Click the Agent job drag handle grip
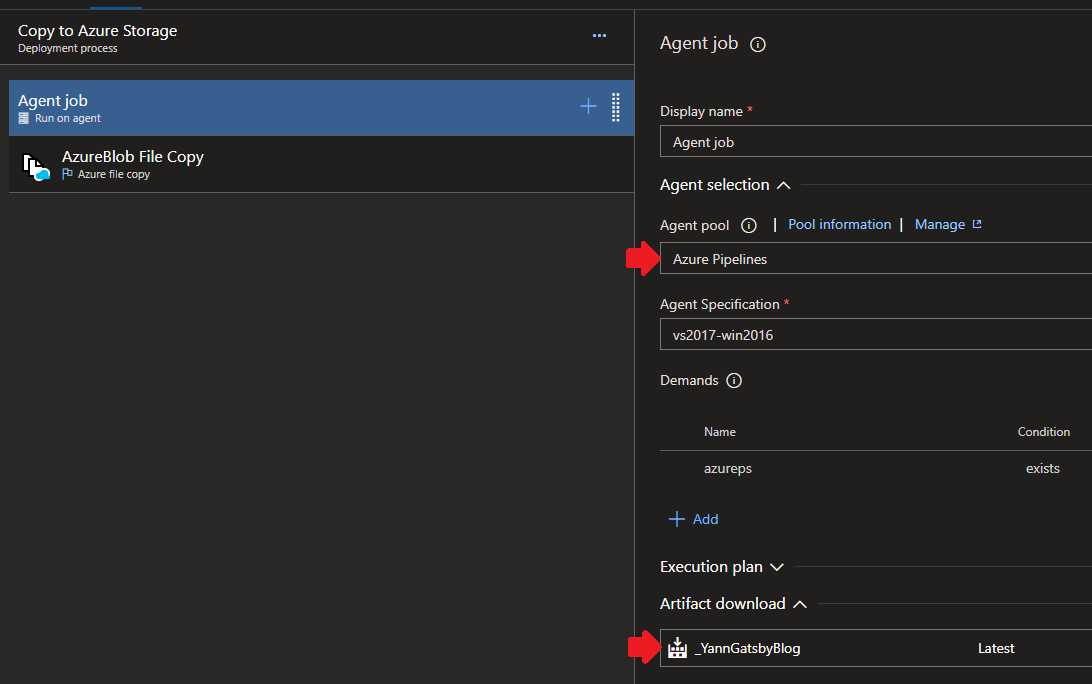The width and height of the screenshot is (1092, 684). 615,106
